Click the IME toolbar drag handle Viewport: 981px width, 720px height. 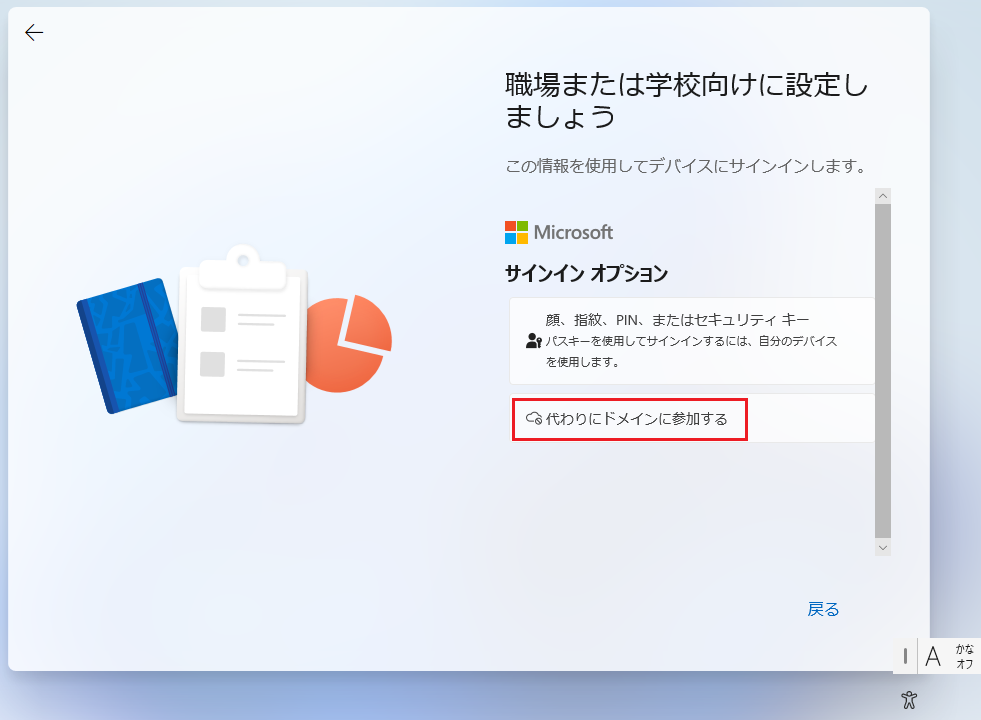pos(905,656)
